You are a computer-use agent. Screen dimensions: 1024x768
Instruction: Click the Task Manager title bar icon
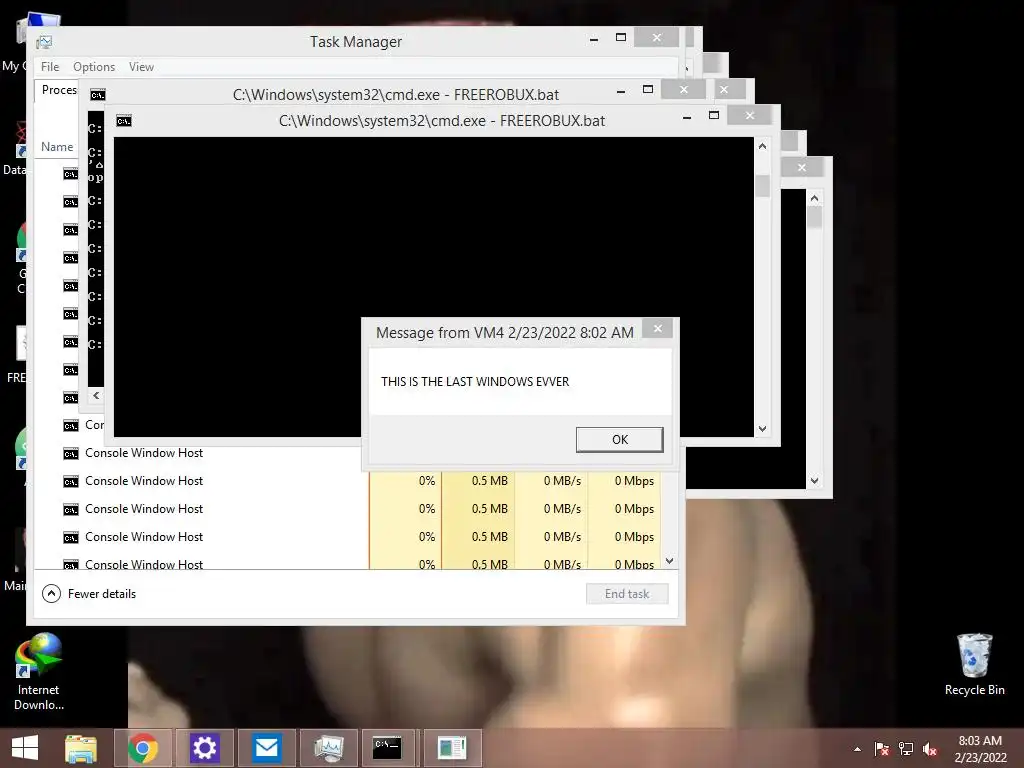pyautogui.click(x=44, y=42)
